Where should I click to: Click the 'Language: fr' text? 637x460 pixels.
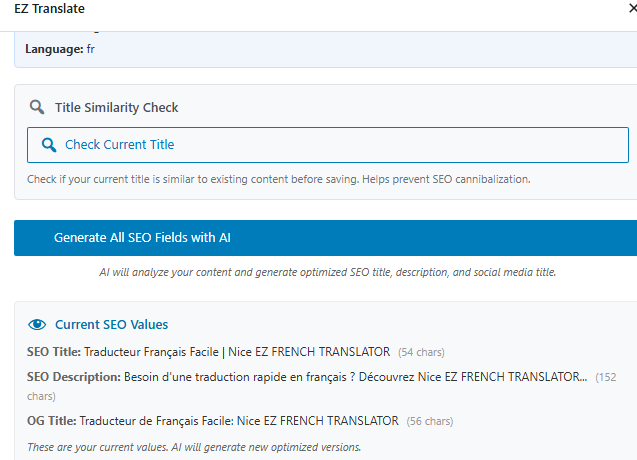[60, 49]
